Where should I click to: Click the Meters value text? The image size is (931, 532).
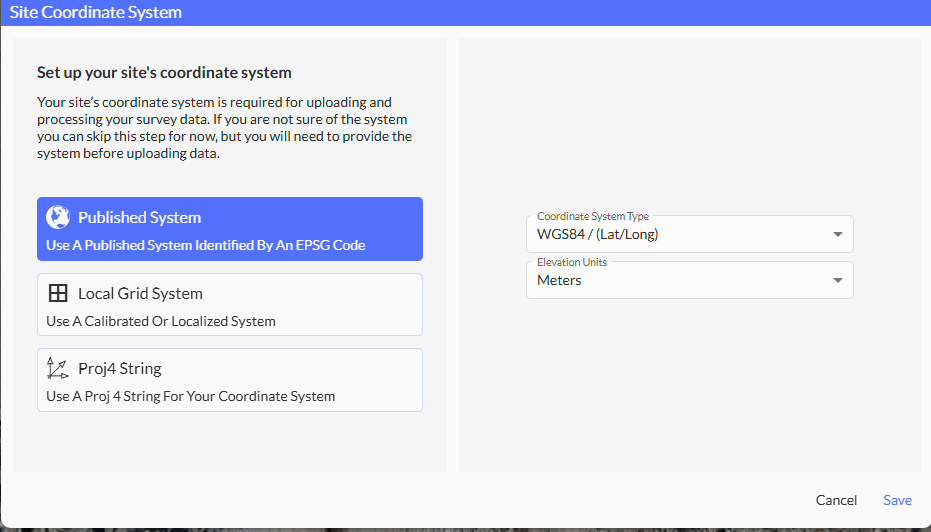[559, 281]
